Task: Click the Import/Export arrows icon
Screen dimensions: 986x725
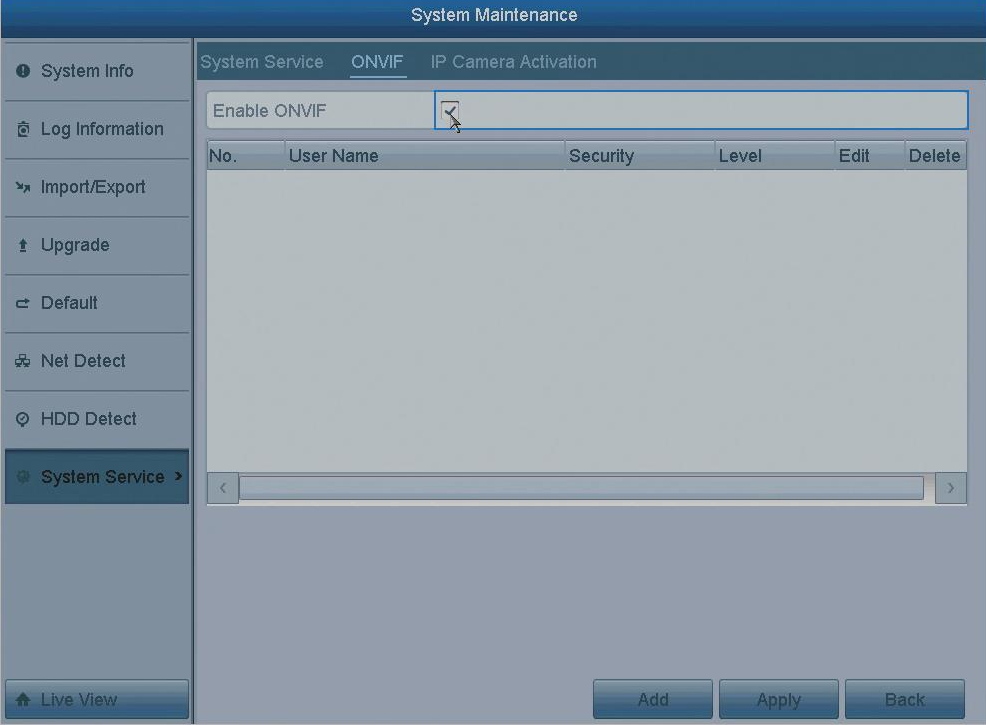Action: pyautogui.click(x=23, y=188)
